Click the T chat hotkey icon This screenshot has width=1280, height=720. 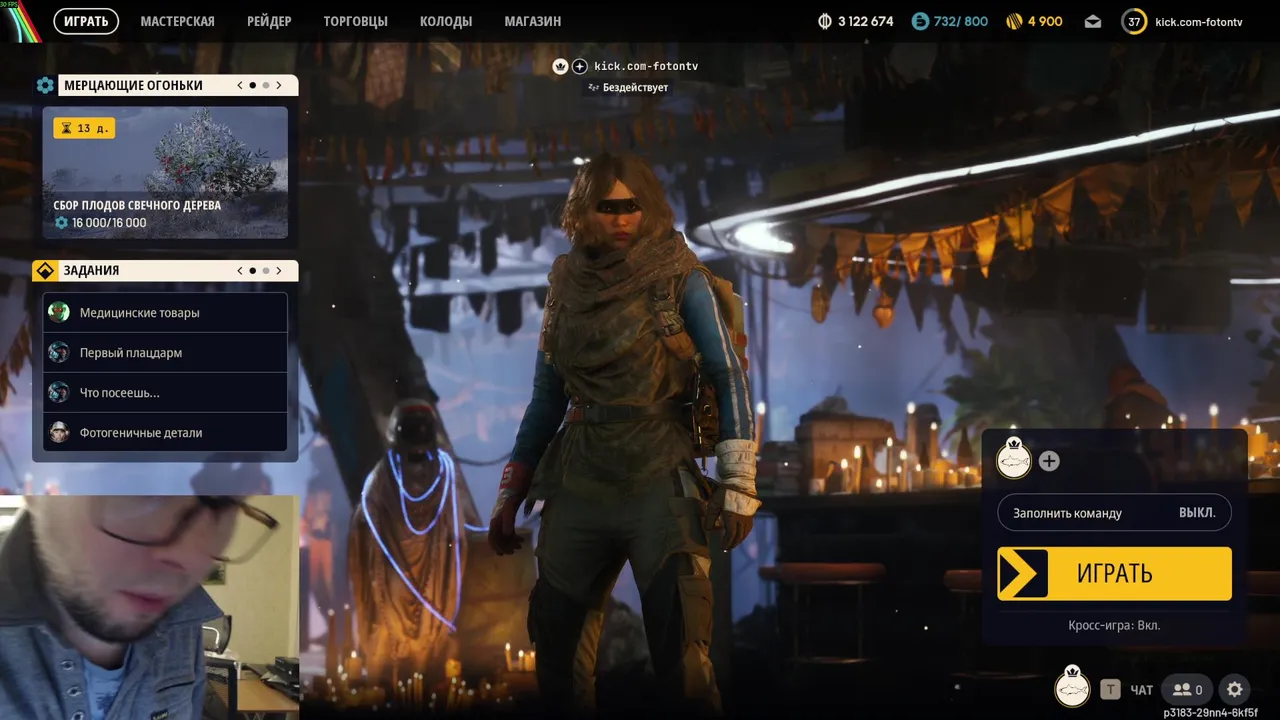(1110, 689)
